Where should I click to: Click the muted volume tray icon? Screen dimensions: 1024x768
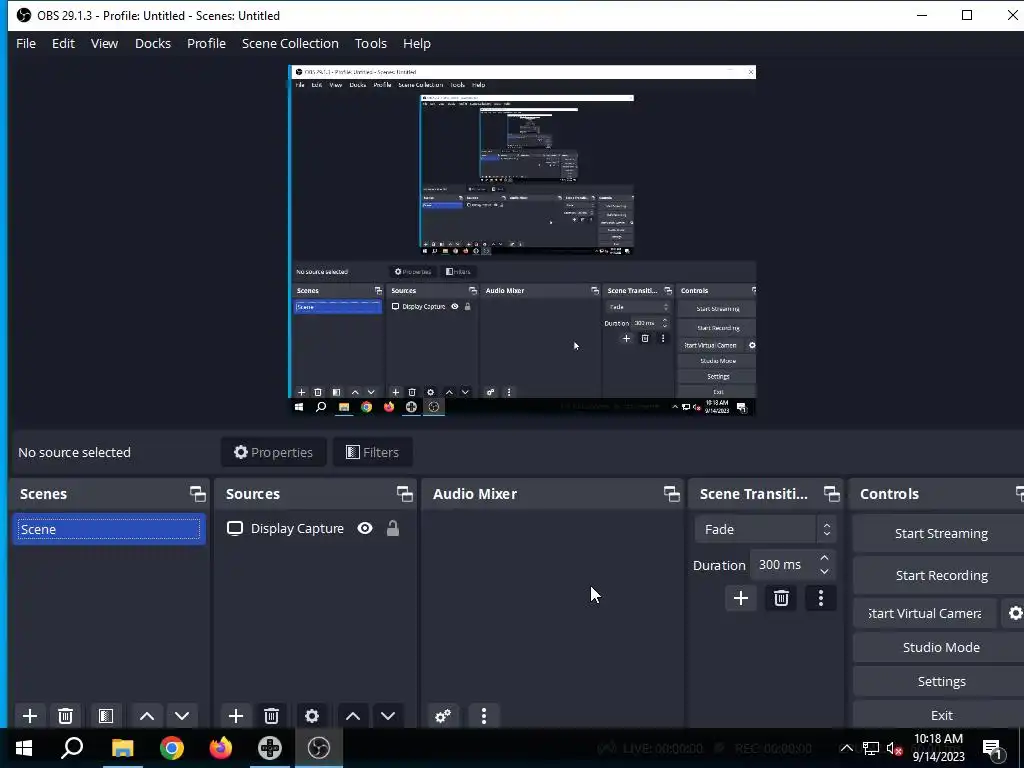tap(894, 748)
